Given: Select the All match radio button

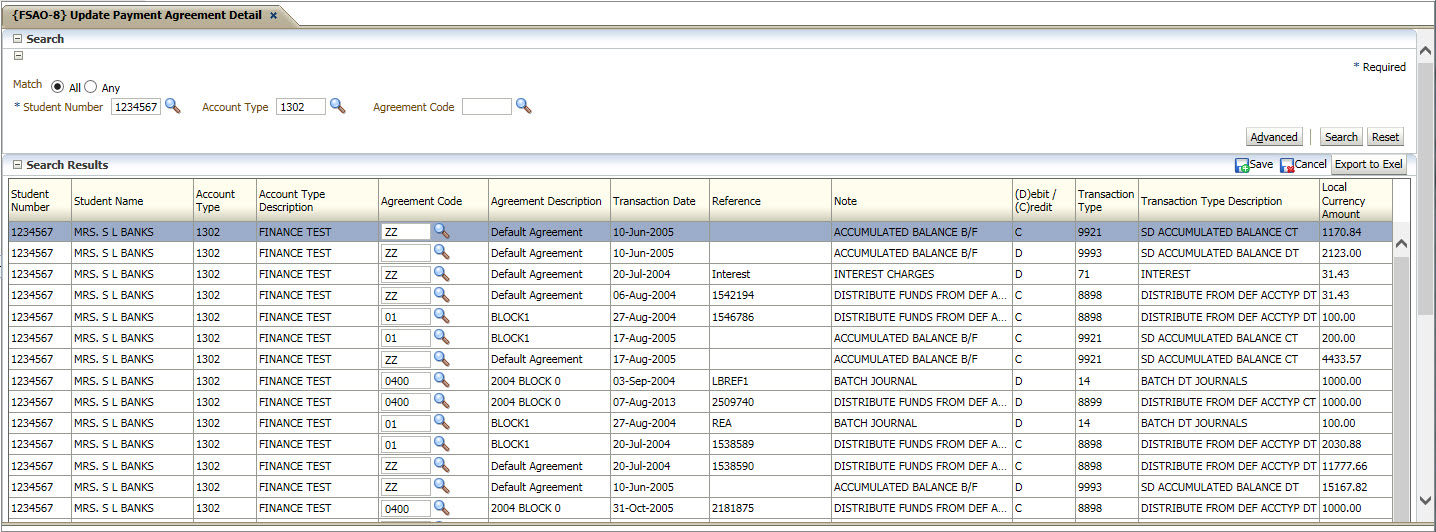Looking at the screenshot, I should pos(58,87).
